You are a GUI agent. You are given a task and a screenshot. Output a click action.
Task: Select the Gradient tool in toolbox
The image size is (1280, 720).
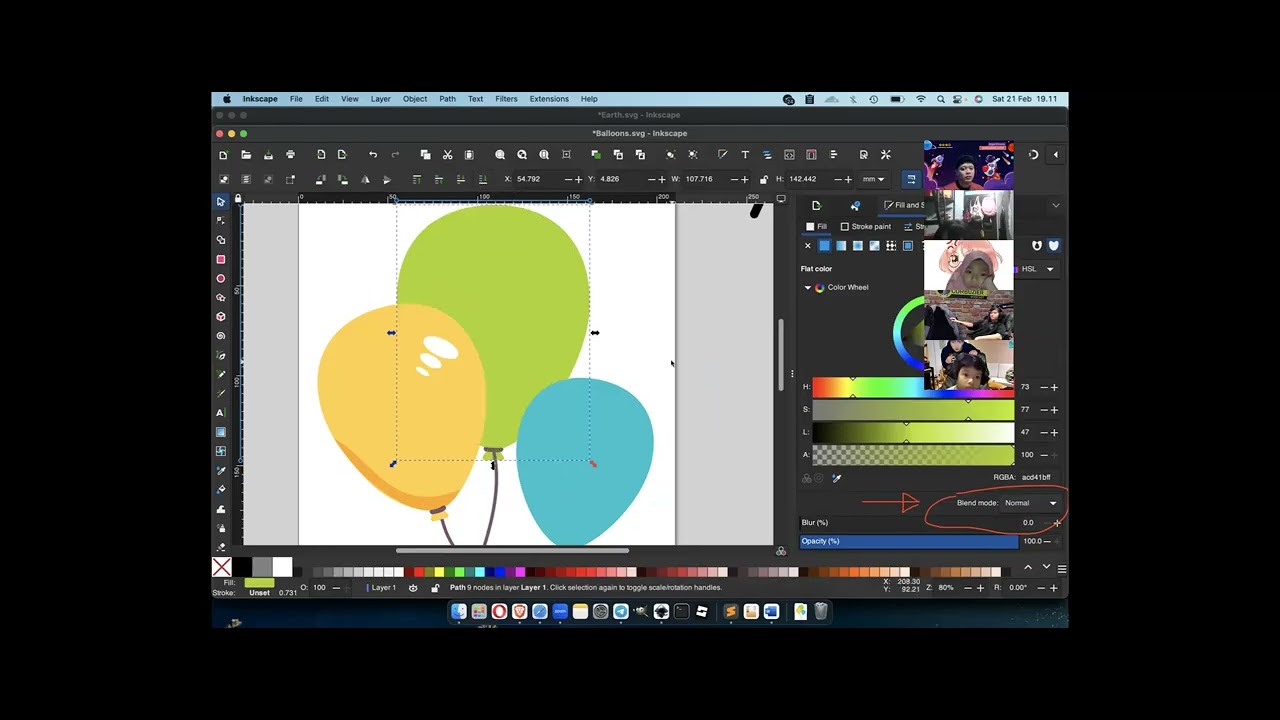[x=221, y=432]
